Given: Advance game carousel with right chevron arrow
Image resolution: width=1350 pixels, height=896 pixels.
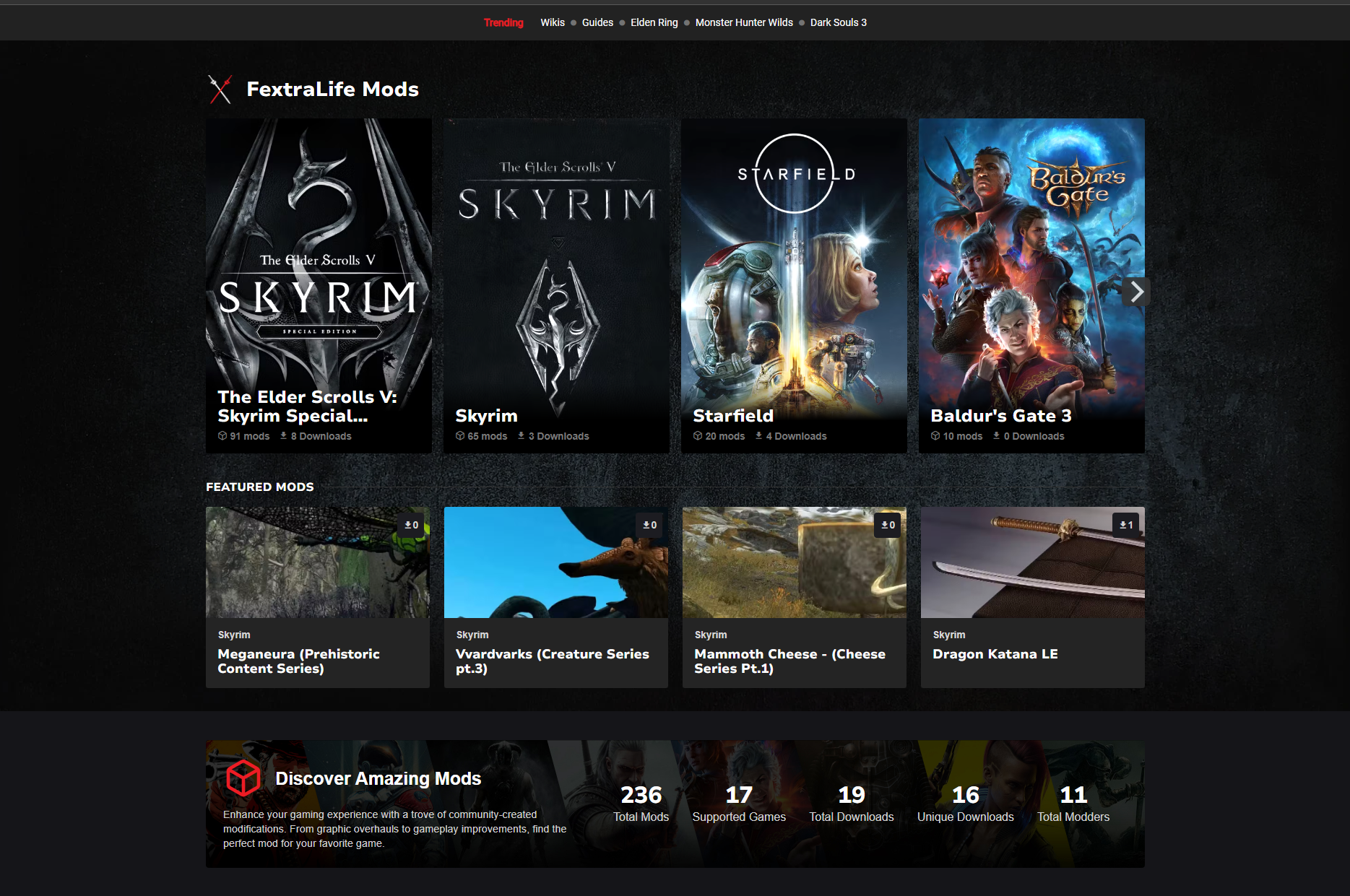Looking at the screenshot, I should click(1136, 292).
